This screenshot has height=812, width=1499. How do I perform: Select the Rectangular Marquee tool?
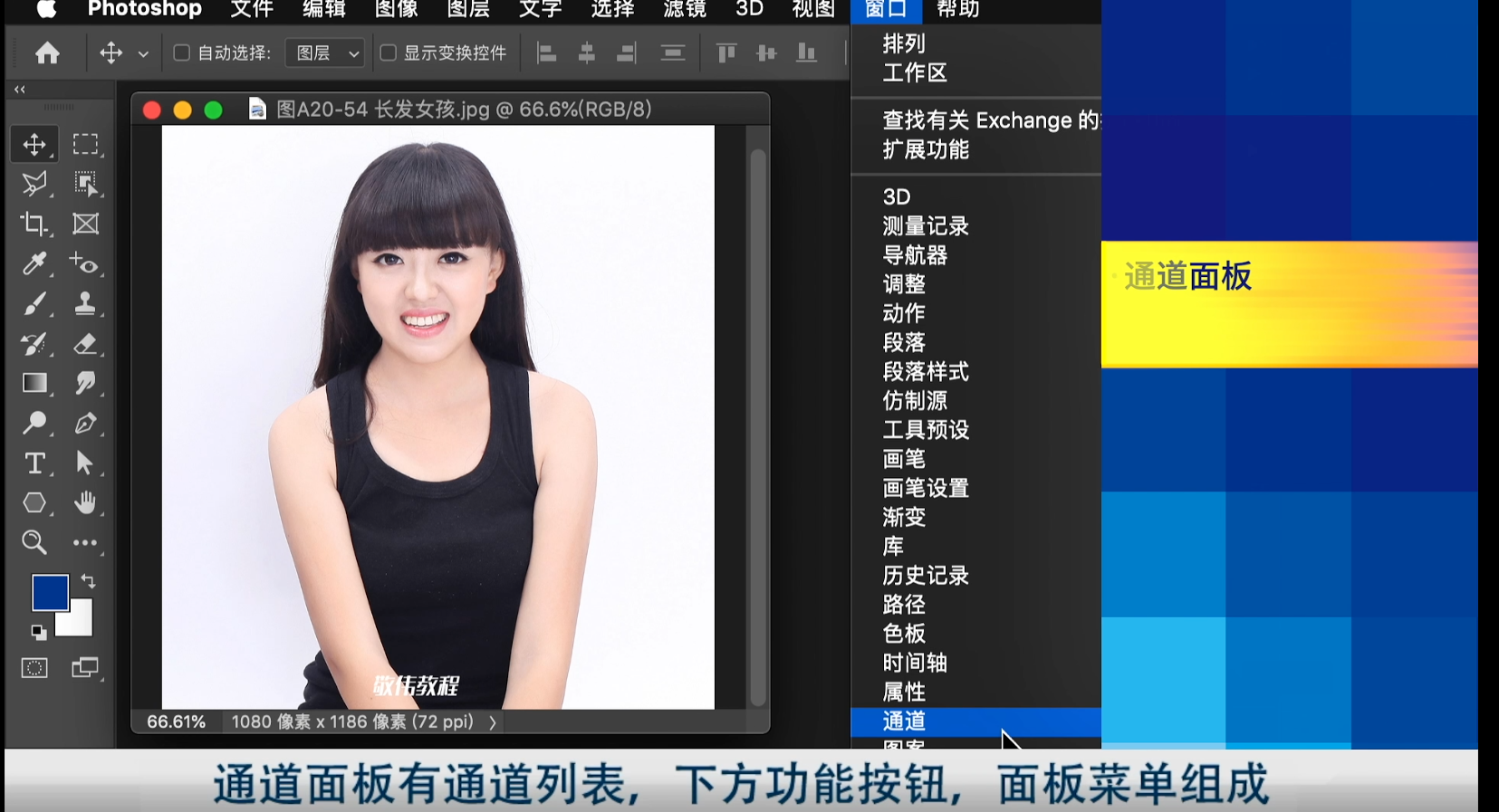point(85,144)
